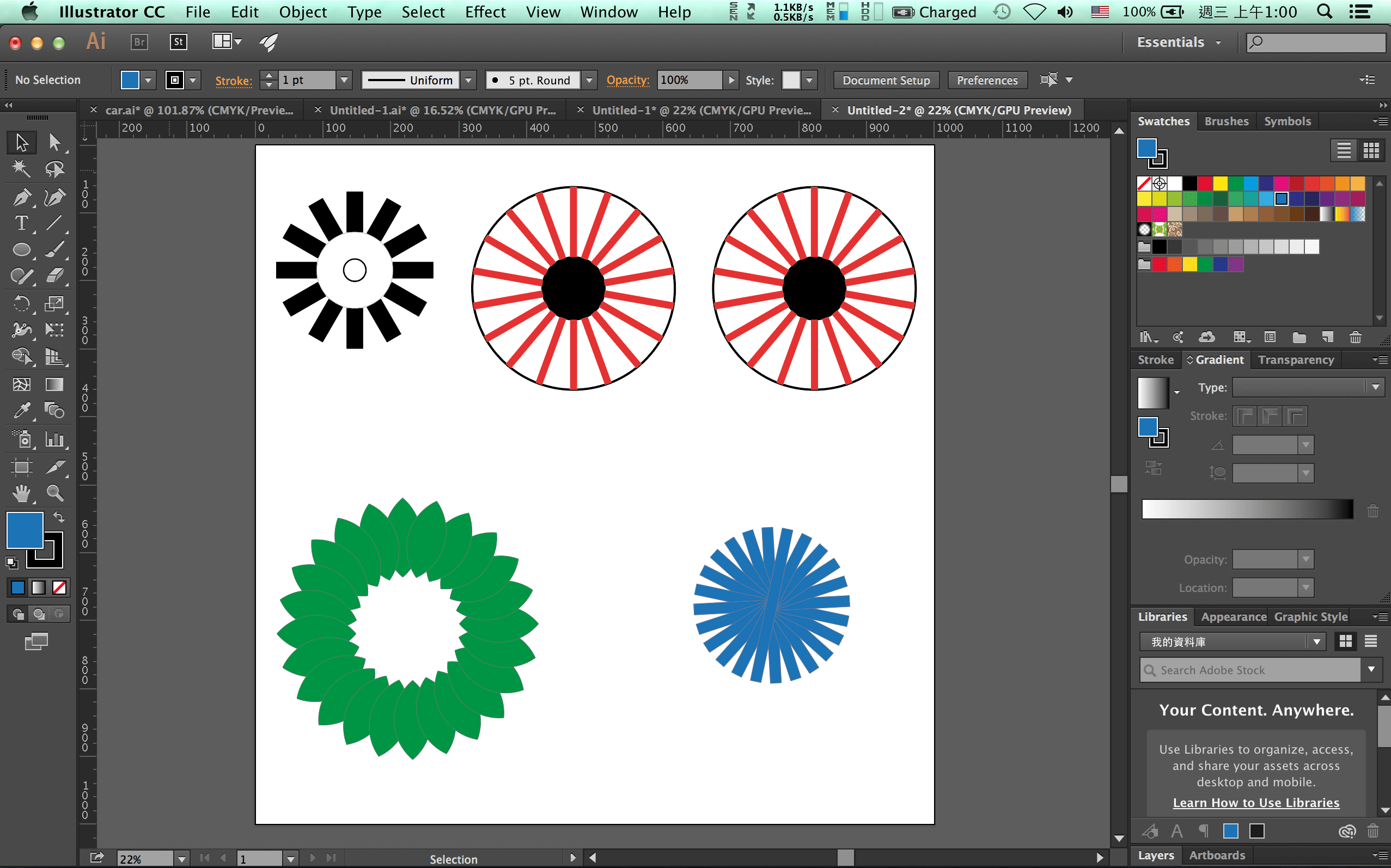Click the Stroke label link
Screen dimensions: 1391x868
click(x=233, y=81)
